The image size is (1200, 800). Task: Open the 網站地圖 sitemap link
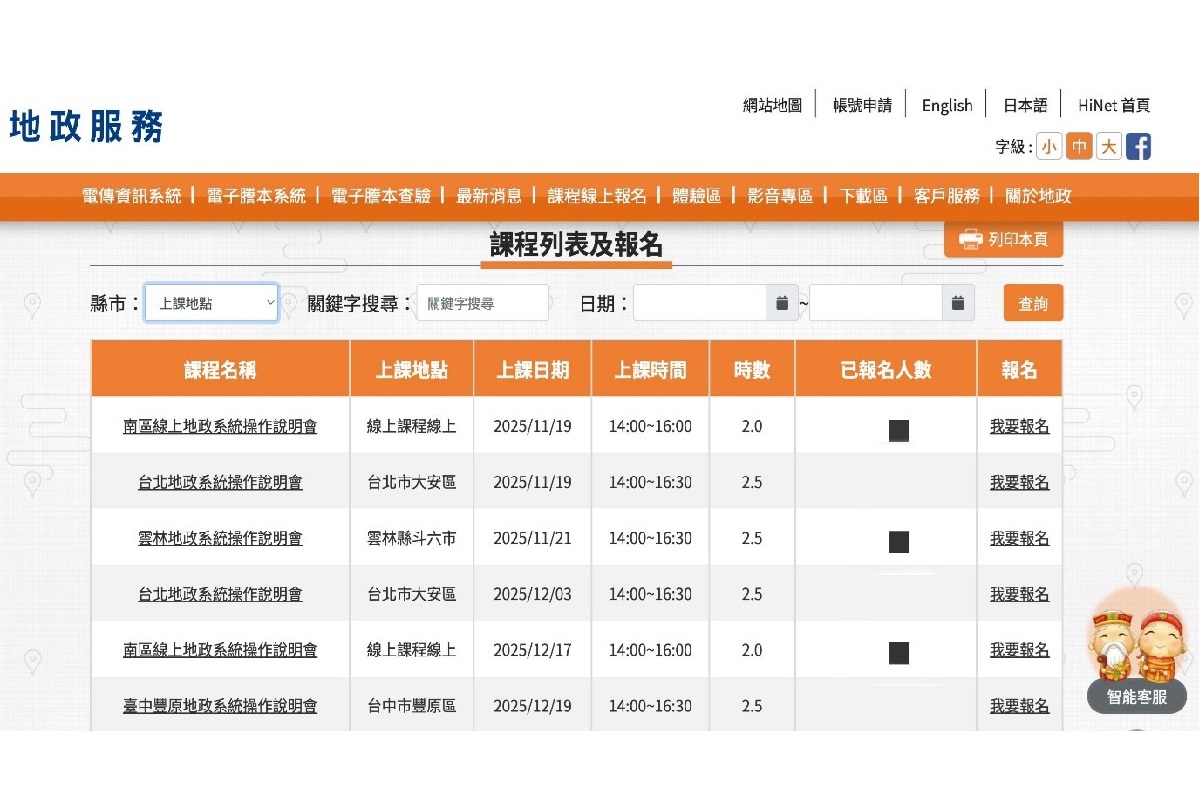[772, 105]
